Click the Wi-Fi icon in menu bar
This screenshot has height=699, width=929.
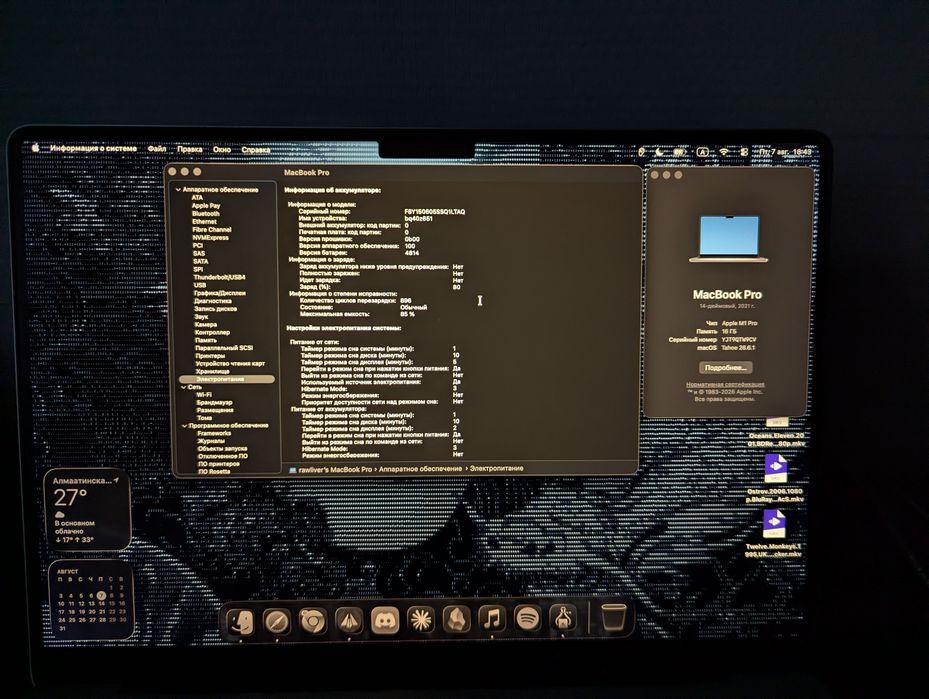(724, 152)
